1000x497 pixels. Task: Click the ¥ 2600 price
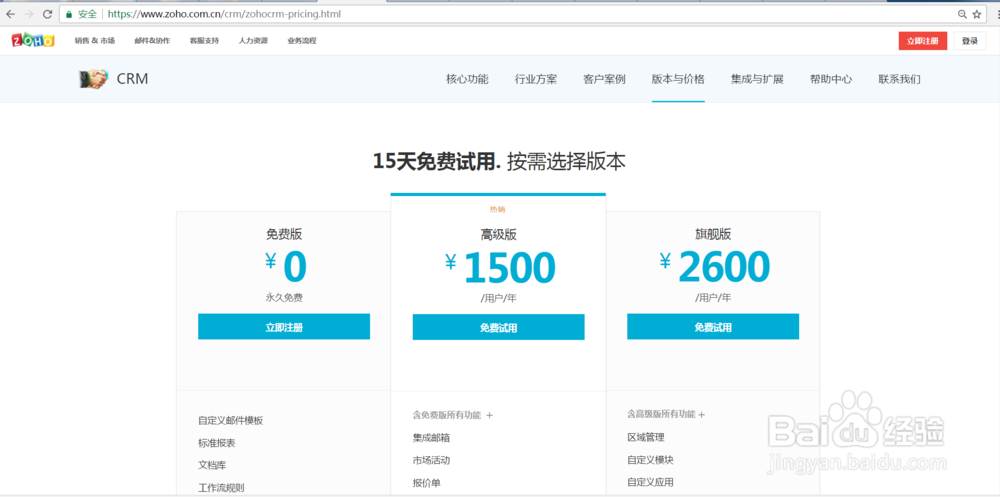point(715,267)
